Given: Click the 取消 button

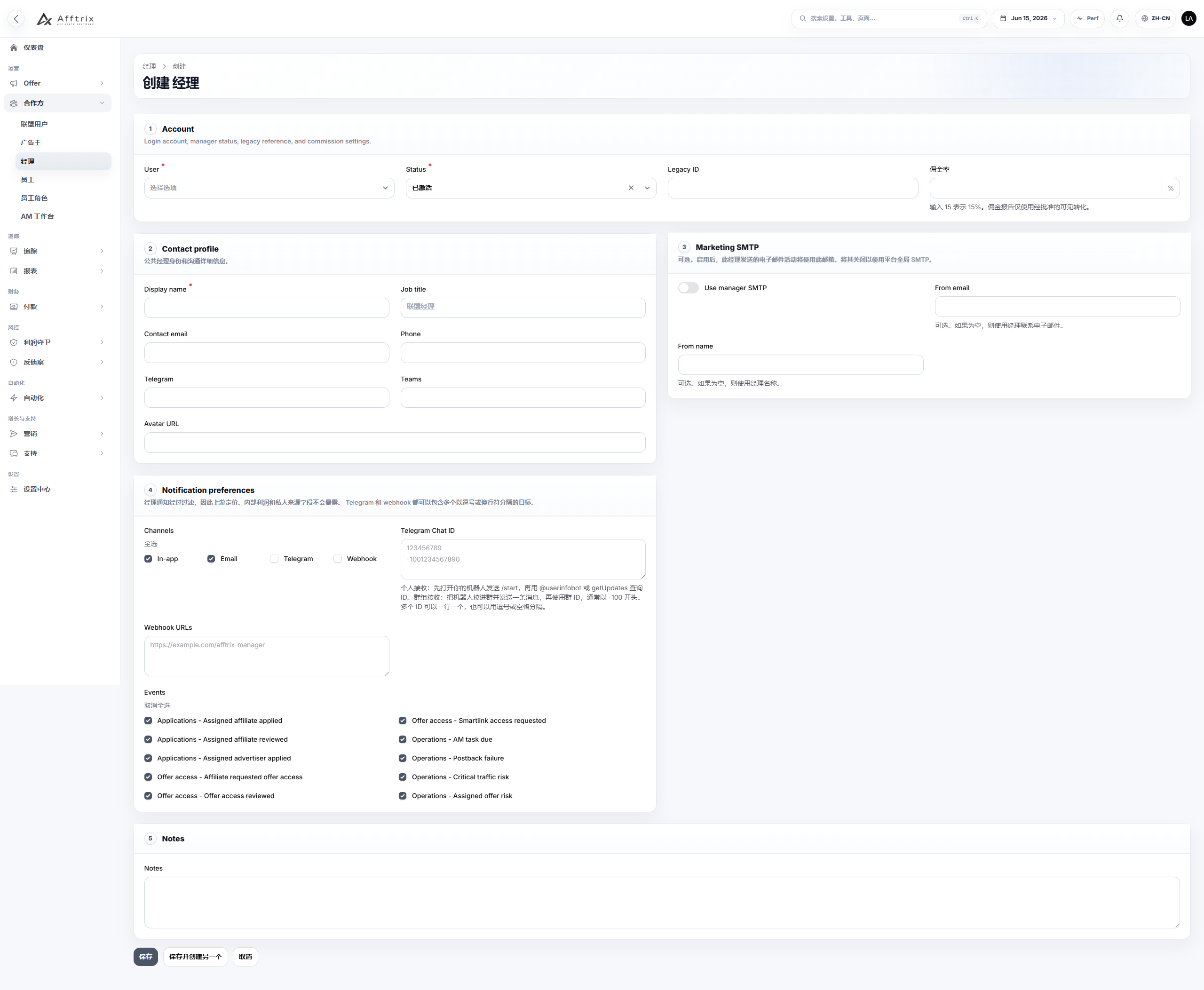Looking at the screenshot, I should pos(245,957).
